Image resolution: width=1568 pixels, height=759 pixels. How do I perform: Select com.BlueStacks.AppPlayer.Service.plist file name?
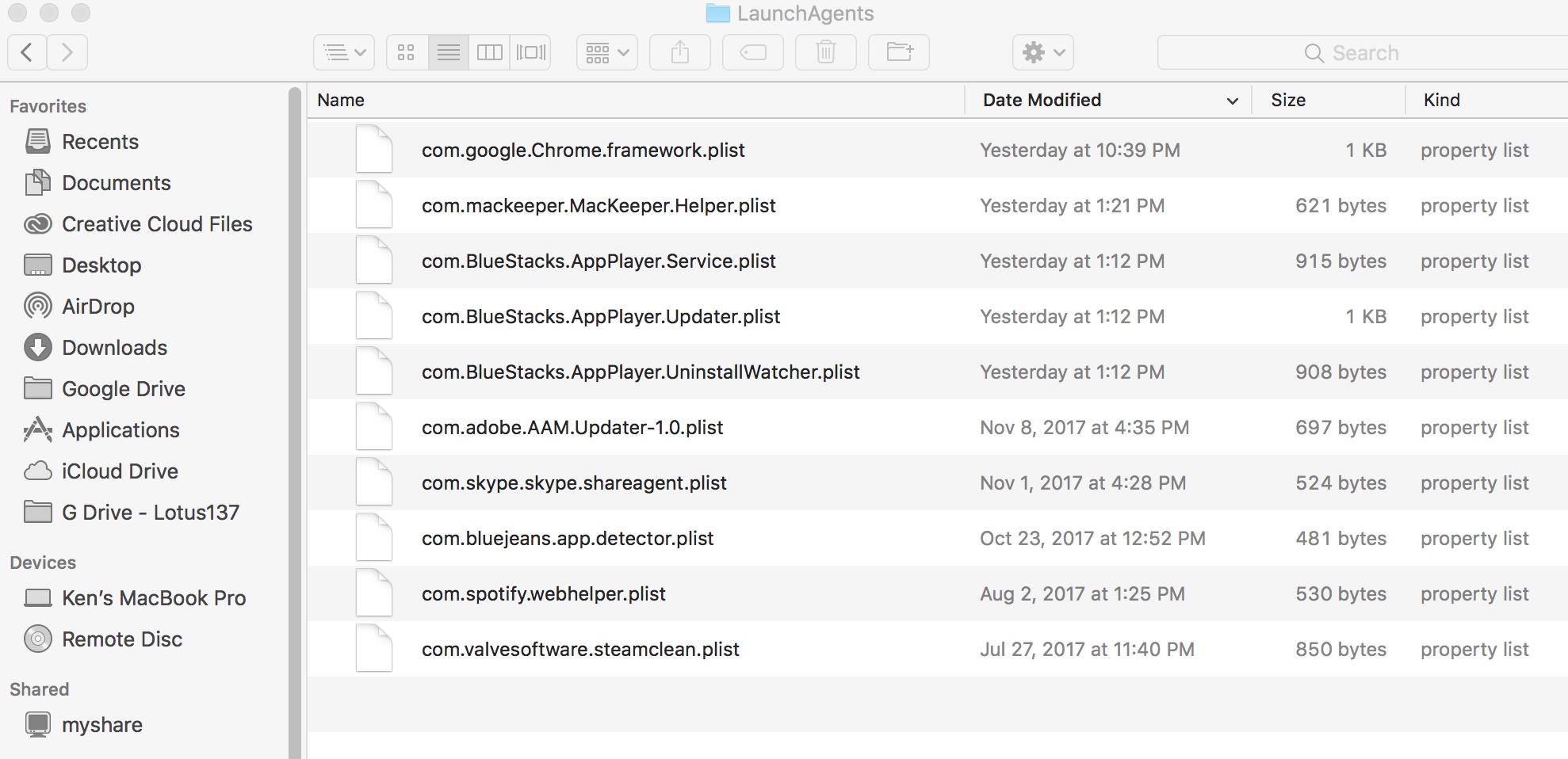point(599,261)
